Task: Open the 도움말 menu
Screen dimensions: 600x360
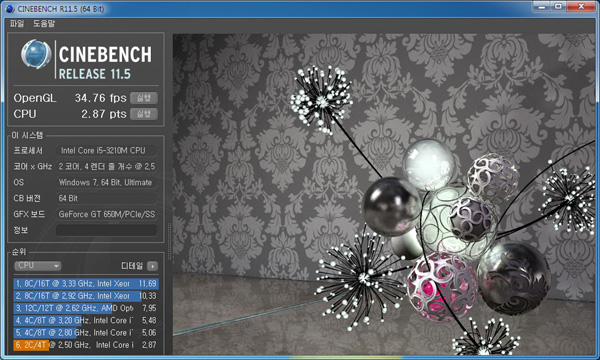Action: (44, 24)
